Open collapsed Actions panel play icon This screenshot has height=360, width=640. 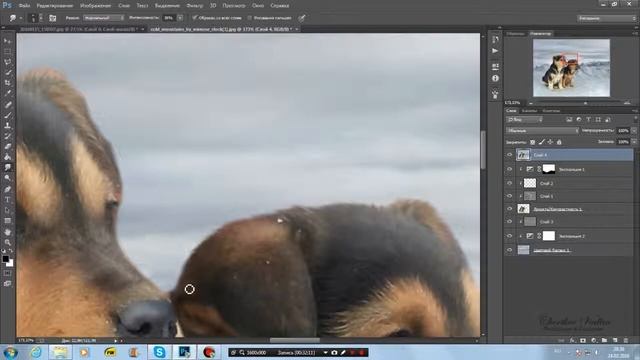tap(495, 51)
